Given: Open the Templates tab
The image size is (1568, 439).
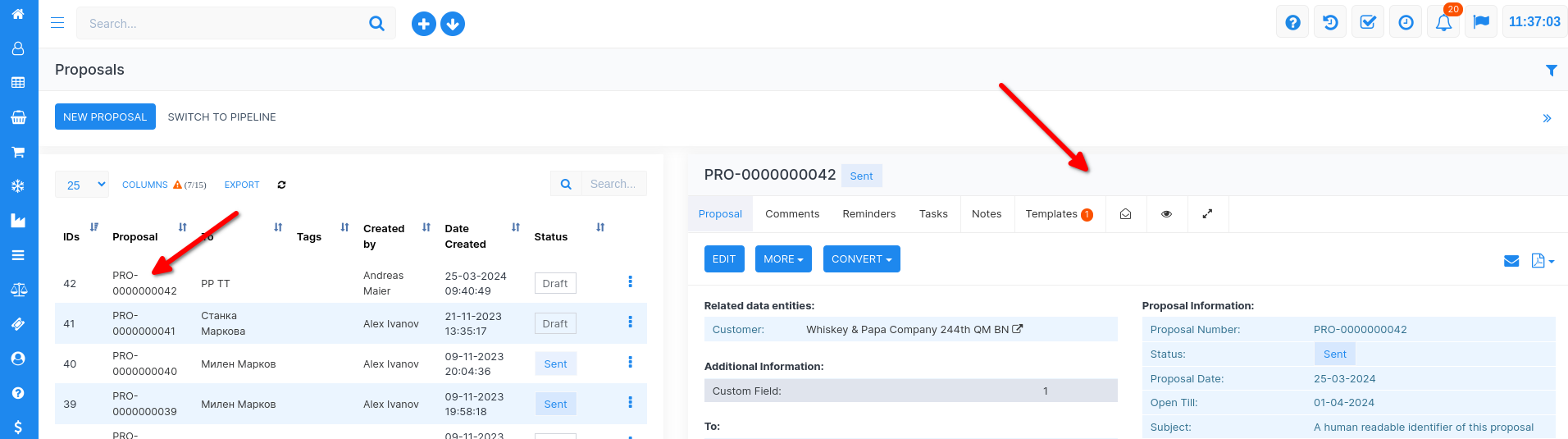Looking at the screenshot, I should [1058, 214].
